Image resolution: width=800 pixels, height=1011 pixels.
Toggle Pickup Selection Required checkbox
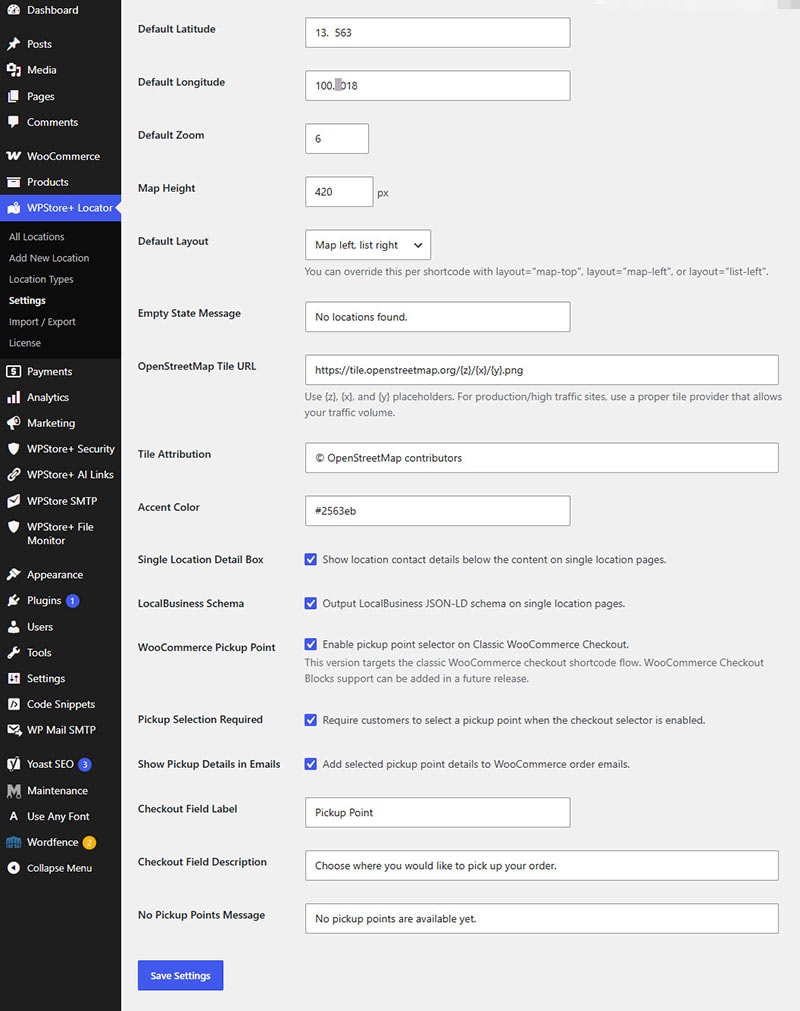[x=311, y=720]
